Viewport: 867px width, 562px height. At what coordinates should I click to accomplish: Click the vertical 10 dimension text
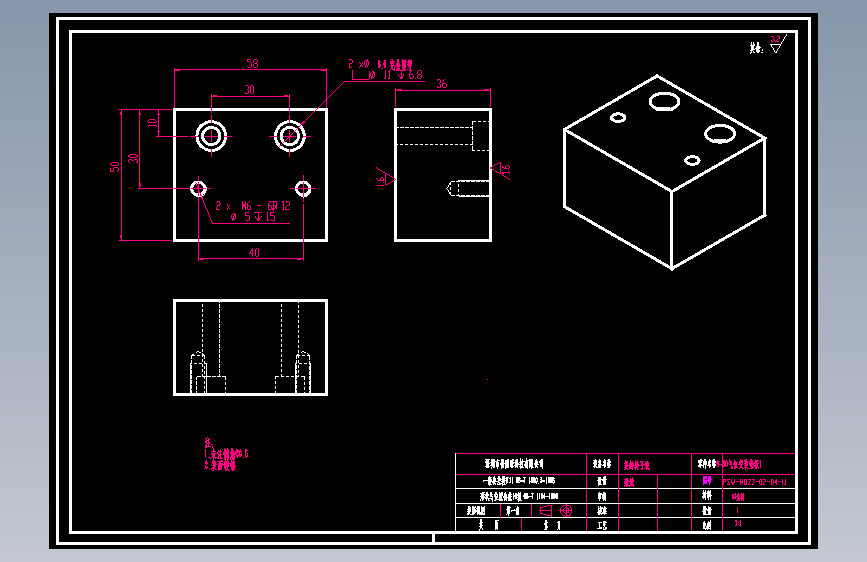(x=153, y=122)
